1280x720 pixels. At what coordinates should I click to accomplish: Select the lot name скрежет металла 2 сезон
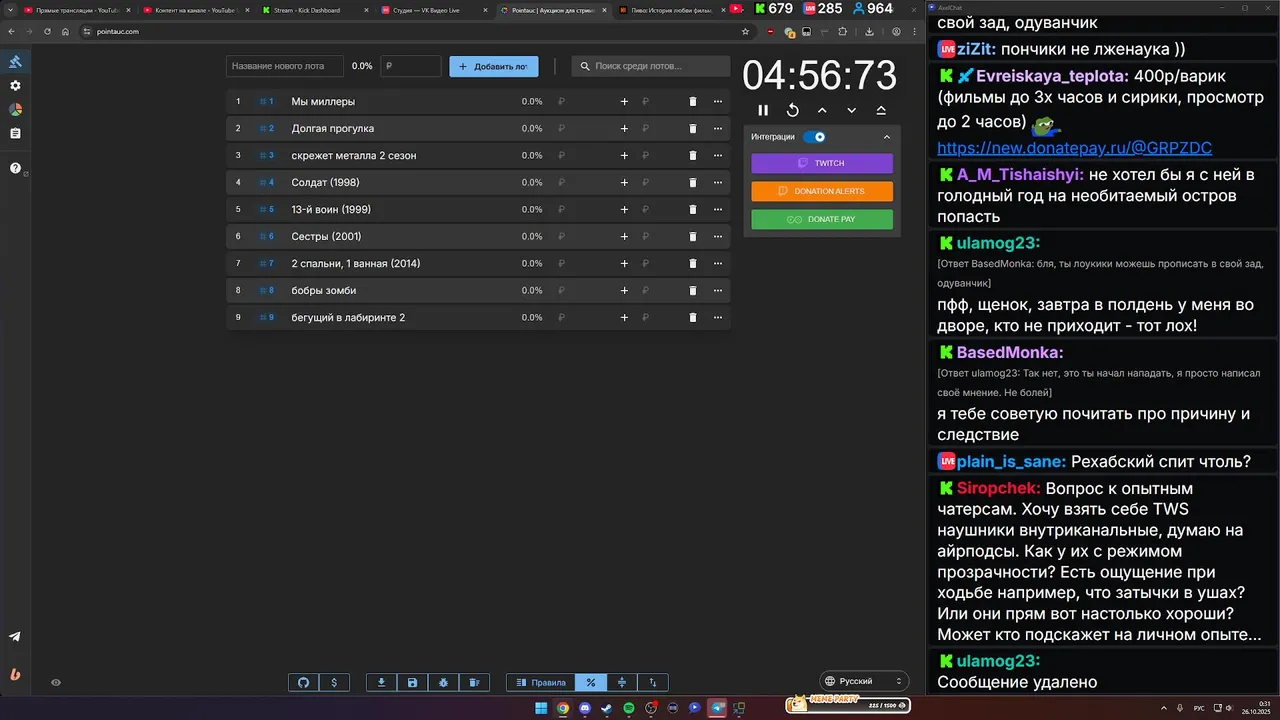click(354, 156)
